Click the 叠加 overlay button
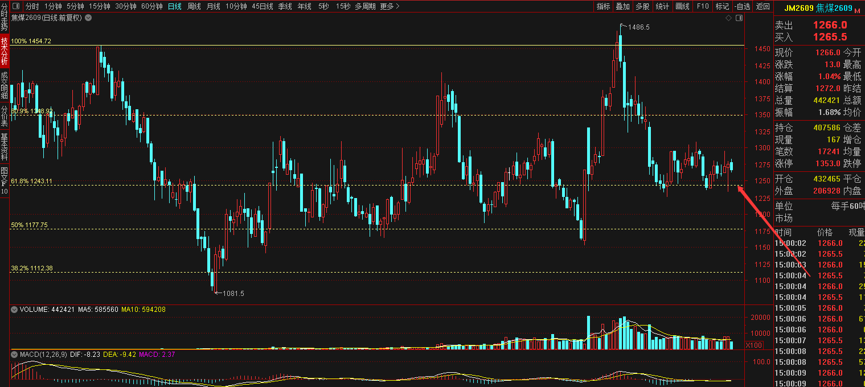This screenshot has height=387, width=865. (x=623, y=7)
